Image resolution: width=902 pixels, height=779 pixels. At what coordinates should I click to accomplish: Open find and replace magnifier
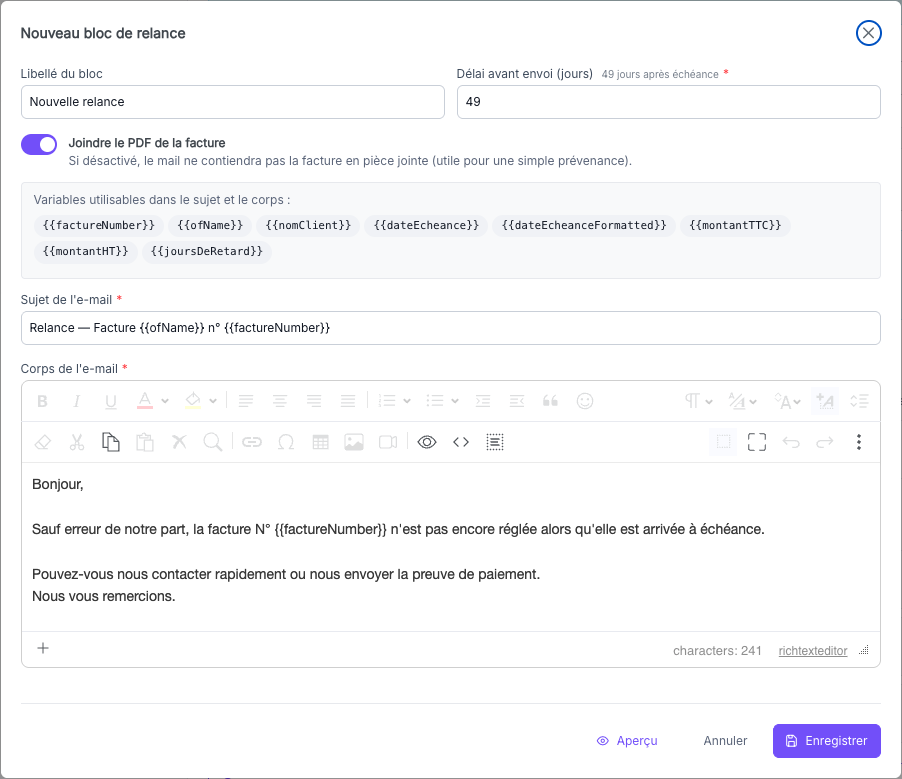[x=213, y=442]
